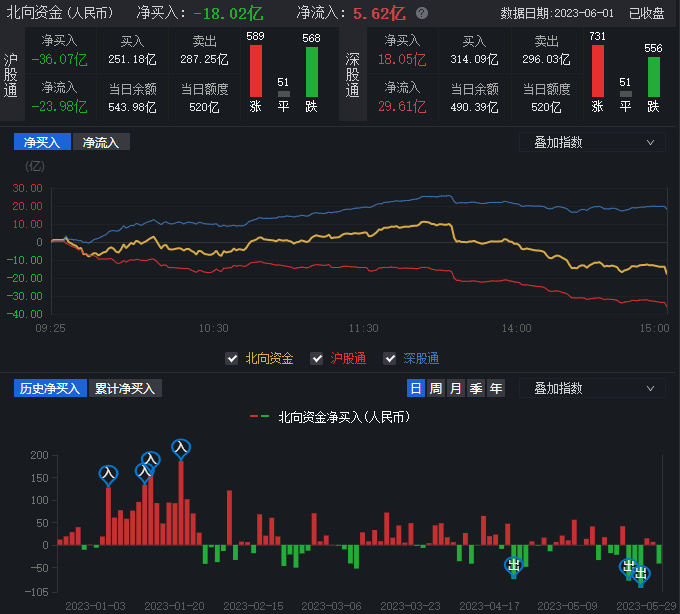Click the leftmost 入 marker on the bar chart
The image size is (680, 614).
(108, 473)
